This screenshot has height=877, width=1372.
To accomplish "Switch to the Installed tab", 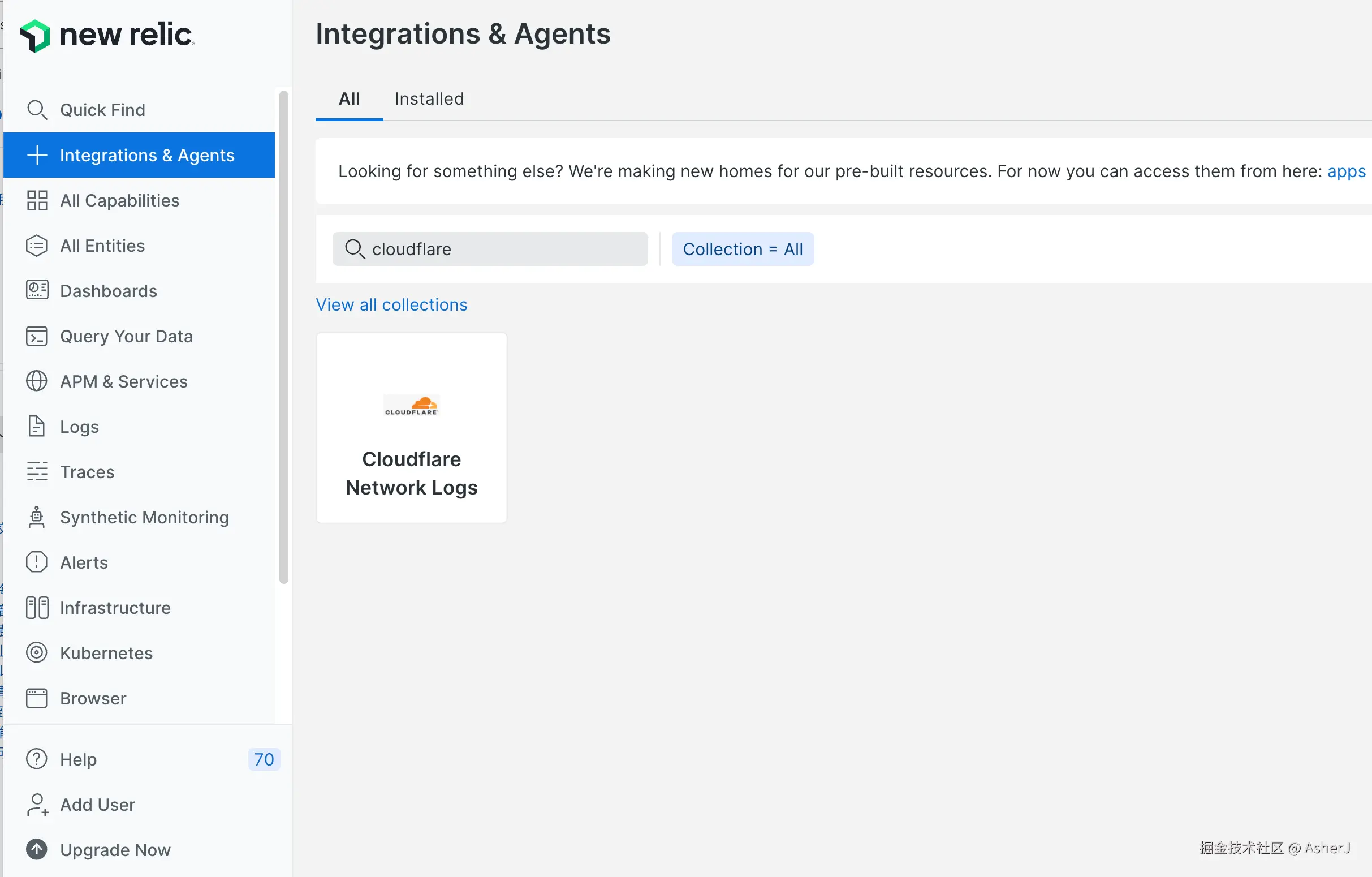I will pos(429,99).
